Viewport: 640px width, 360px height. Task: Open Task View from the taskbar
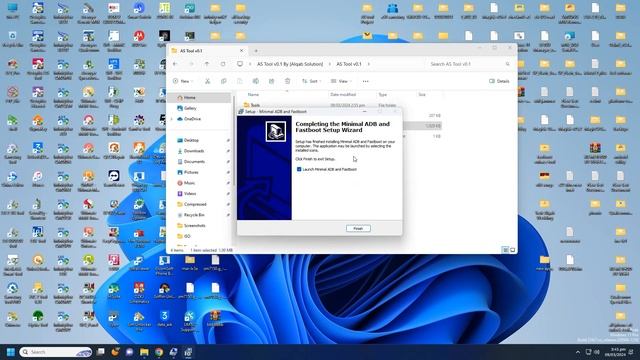click(x=100, y=351)
